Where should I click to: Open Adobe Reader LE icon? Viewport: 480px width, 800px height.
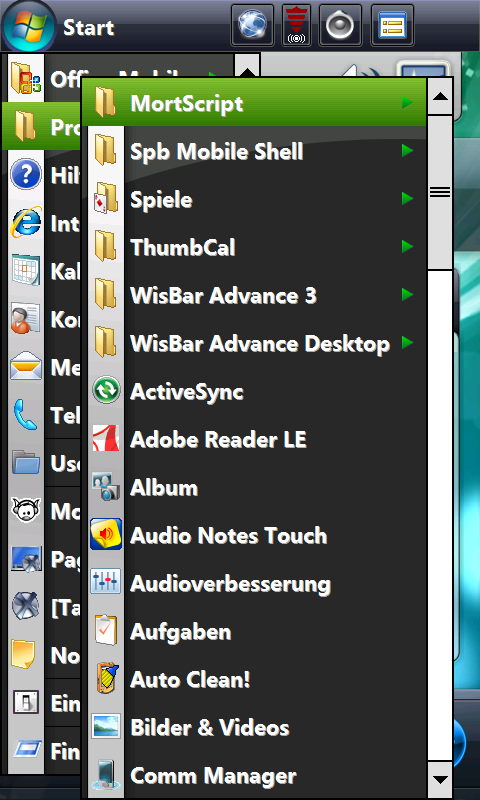point(106,439)
